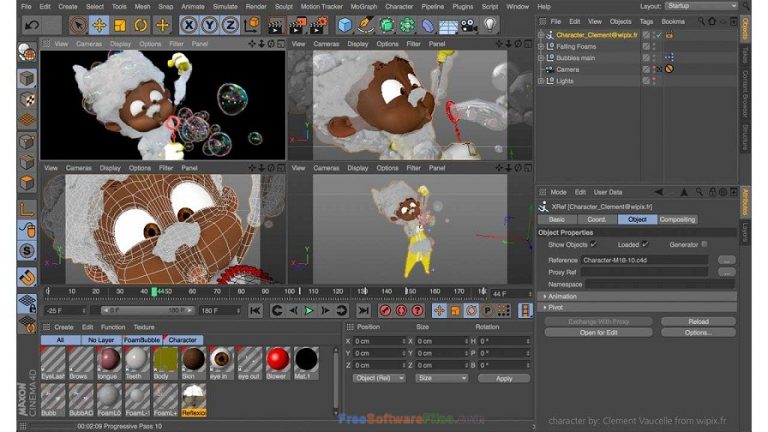Image resolution: width=768 pixels, height=432 pixels.
Task: Toggle the Y axis lock
Action: tap(210, 25)
